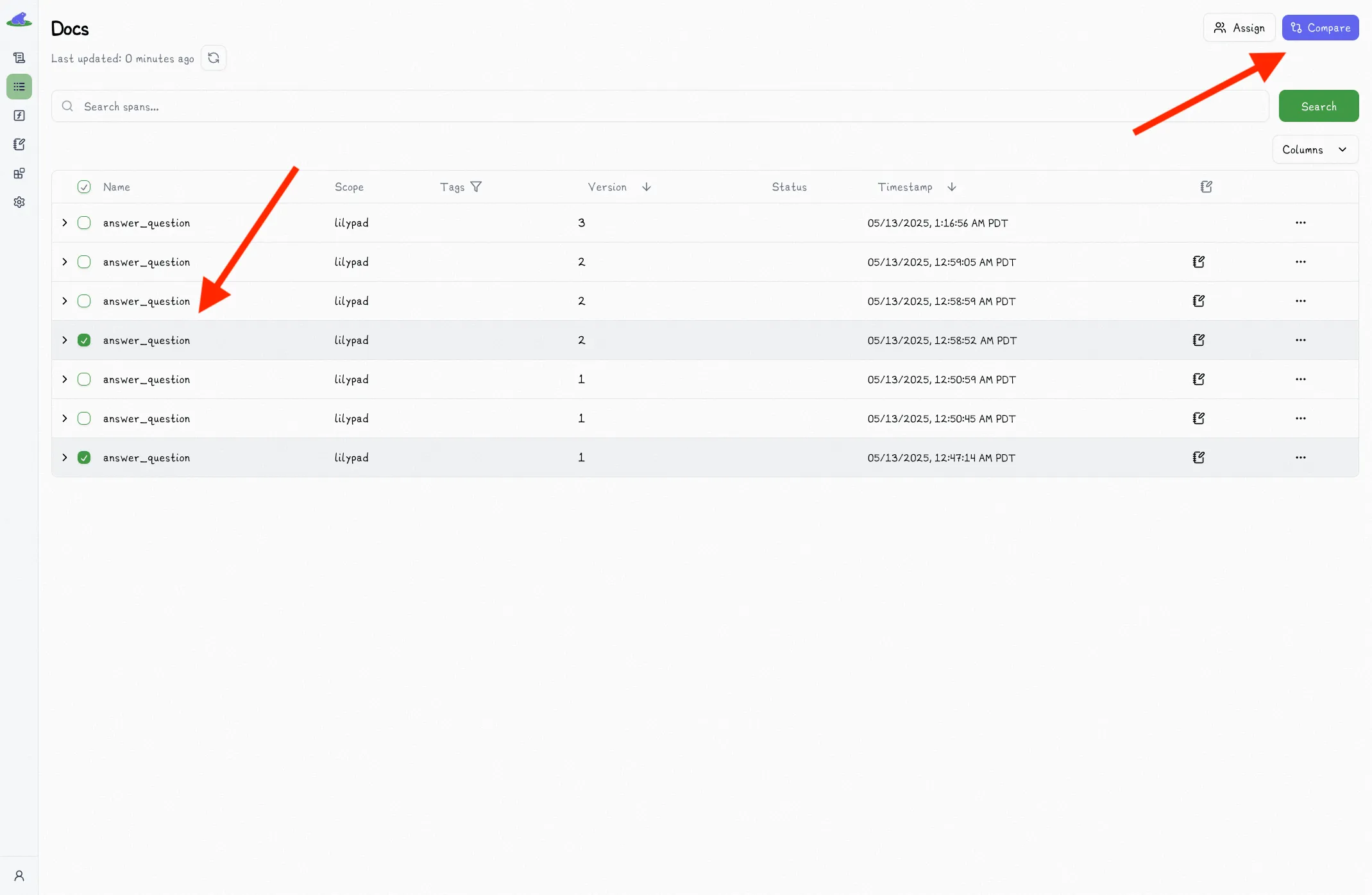
Task: Click the Compare button
Action: point(1319,28)
